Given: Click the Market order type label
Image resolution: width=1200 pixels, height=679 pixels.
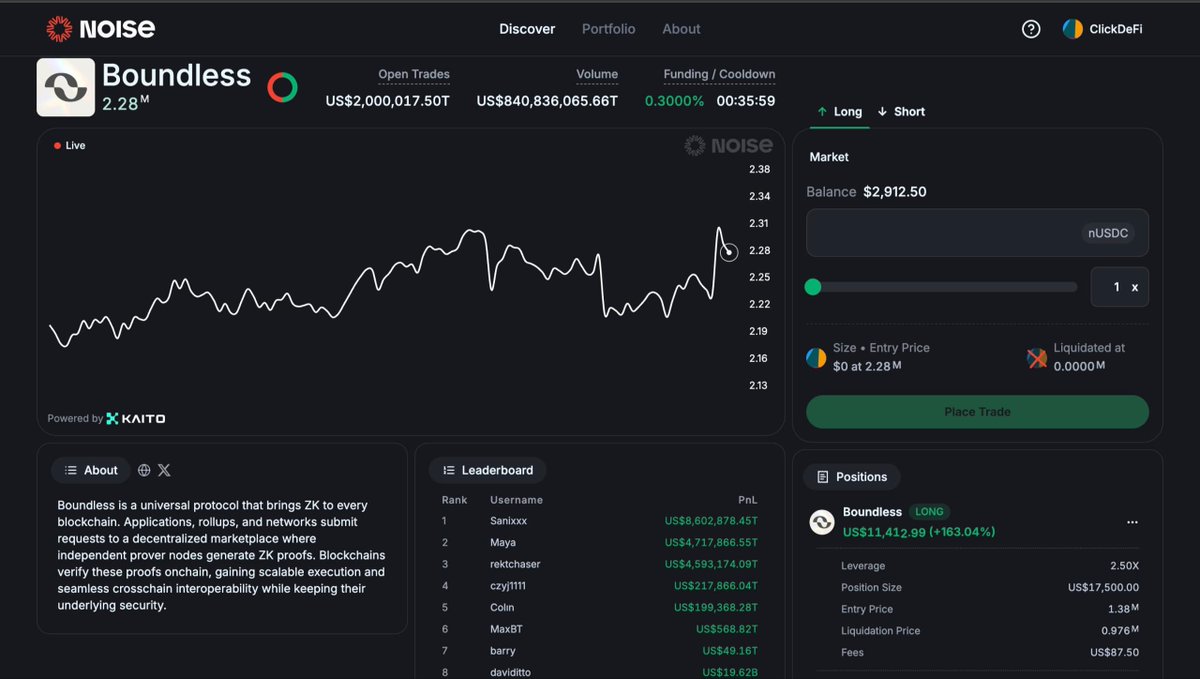Looking at the screenshot, I should (x=829, y=157).
